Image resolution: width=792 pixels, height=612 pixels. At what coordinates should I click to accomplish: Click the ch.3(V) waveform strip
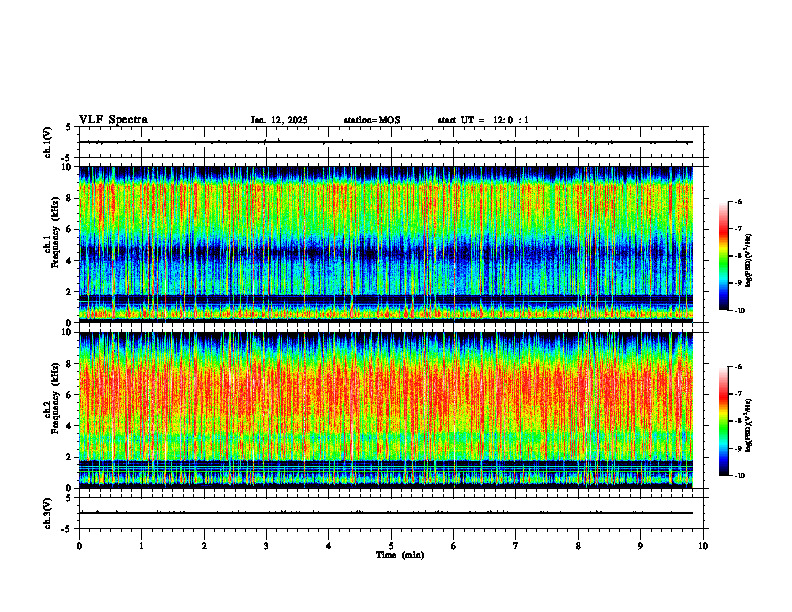[386, 513]
